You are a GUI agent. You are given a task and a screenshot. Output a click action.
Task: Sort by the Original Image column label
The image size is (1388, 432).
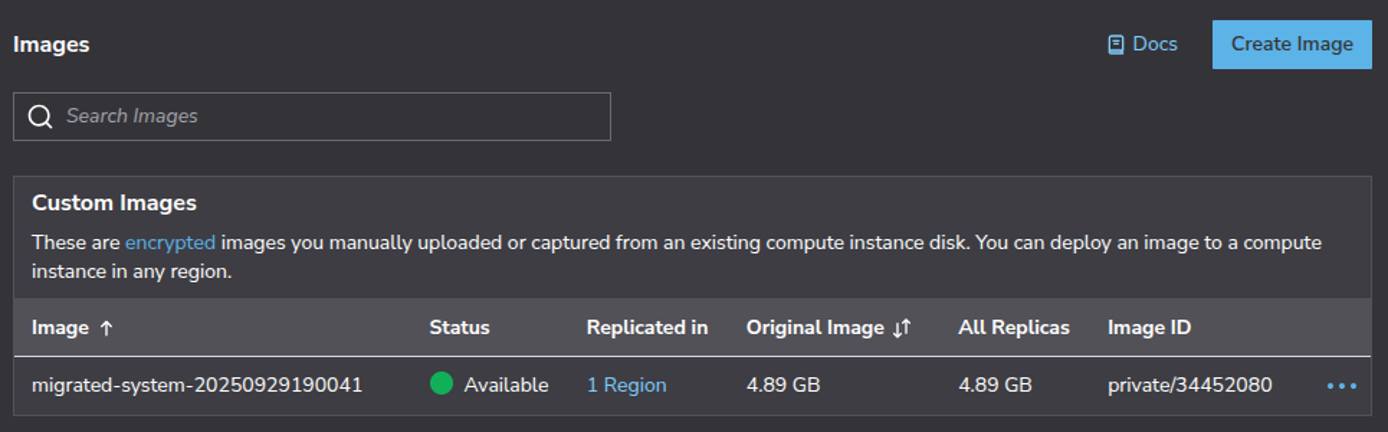click(x=814, y=328)
